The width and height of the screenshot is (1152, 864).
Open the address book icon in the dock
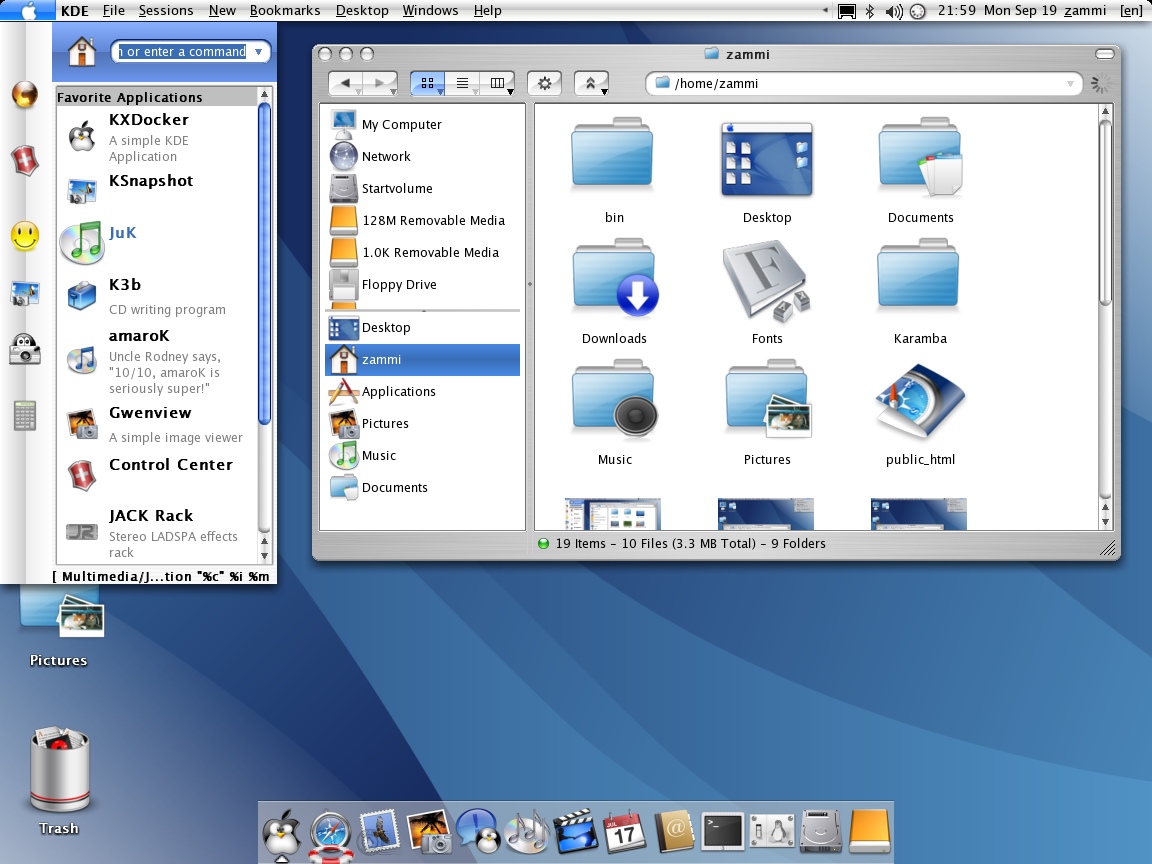(x=674, y=831)
